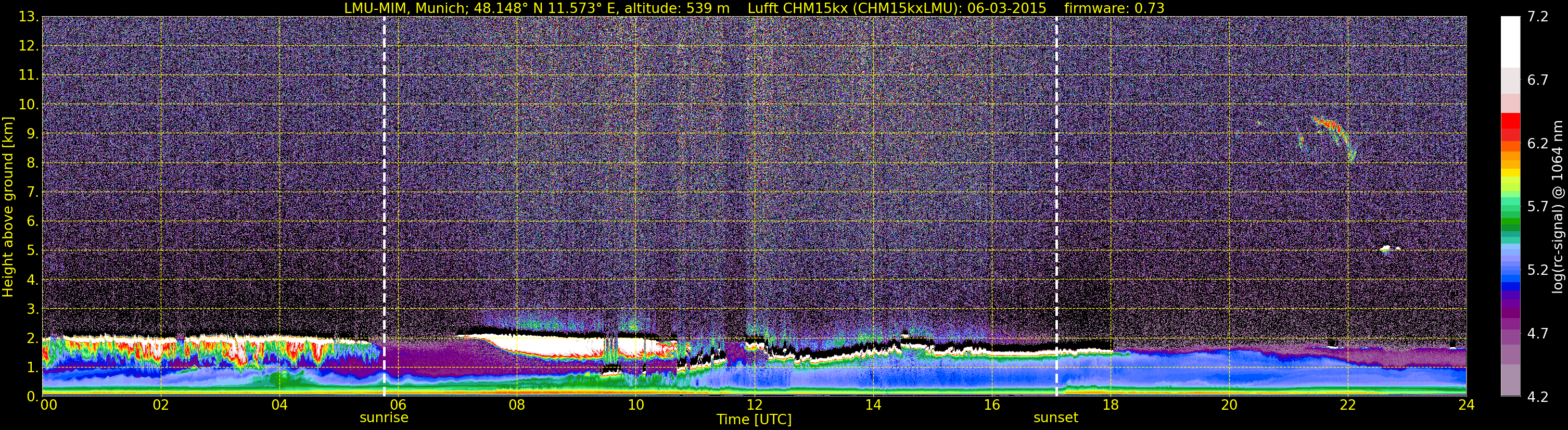
Task: Click the height axis tick '3.'
Action: pyautogui.click(x=32, y=309)
